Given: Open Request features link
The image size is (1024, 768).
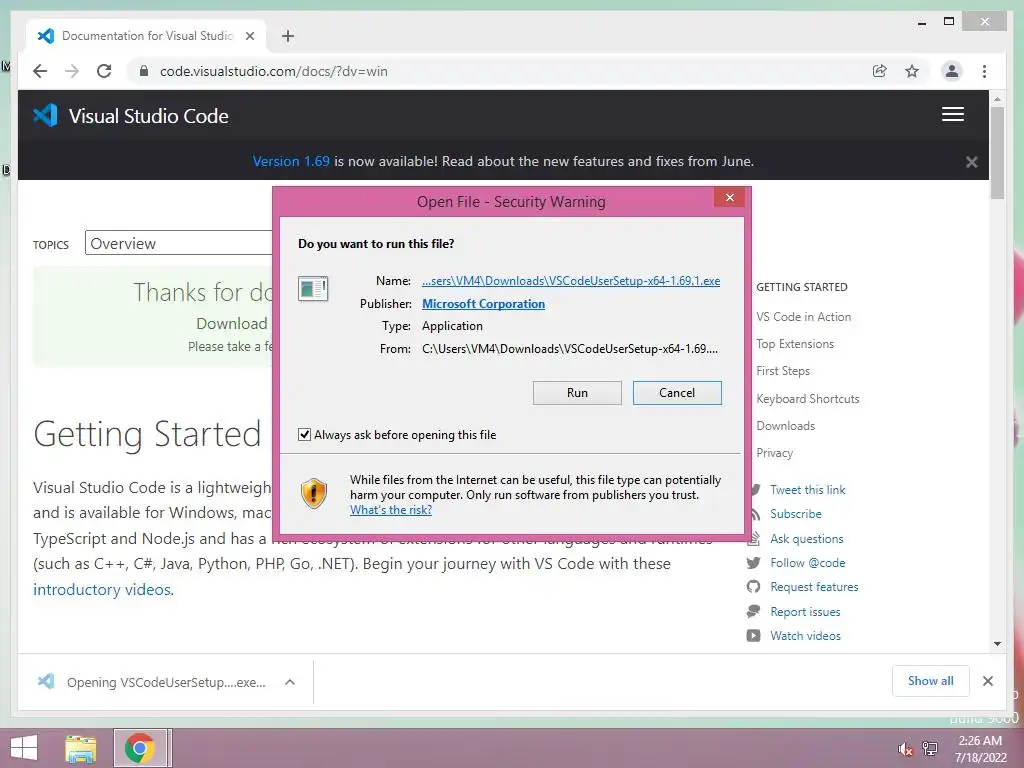Looking at the screenshot, I should 814,587.
